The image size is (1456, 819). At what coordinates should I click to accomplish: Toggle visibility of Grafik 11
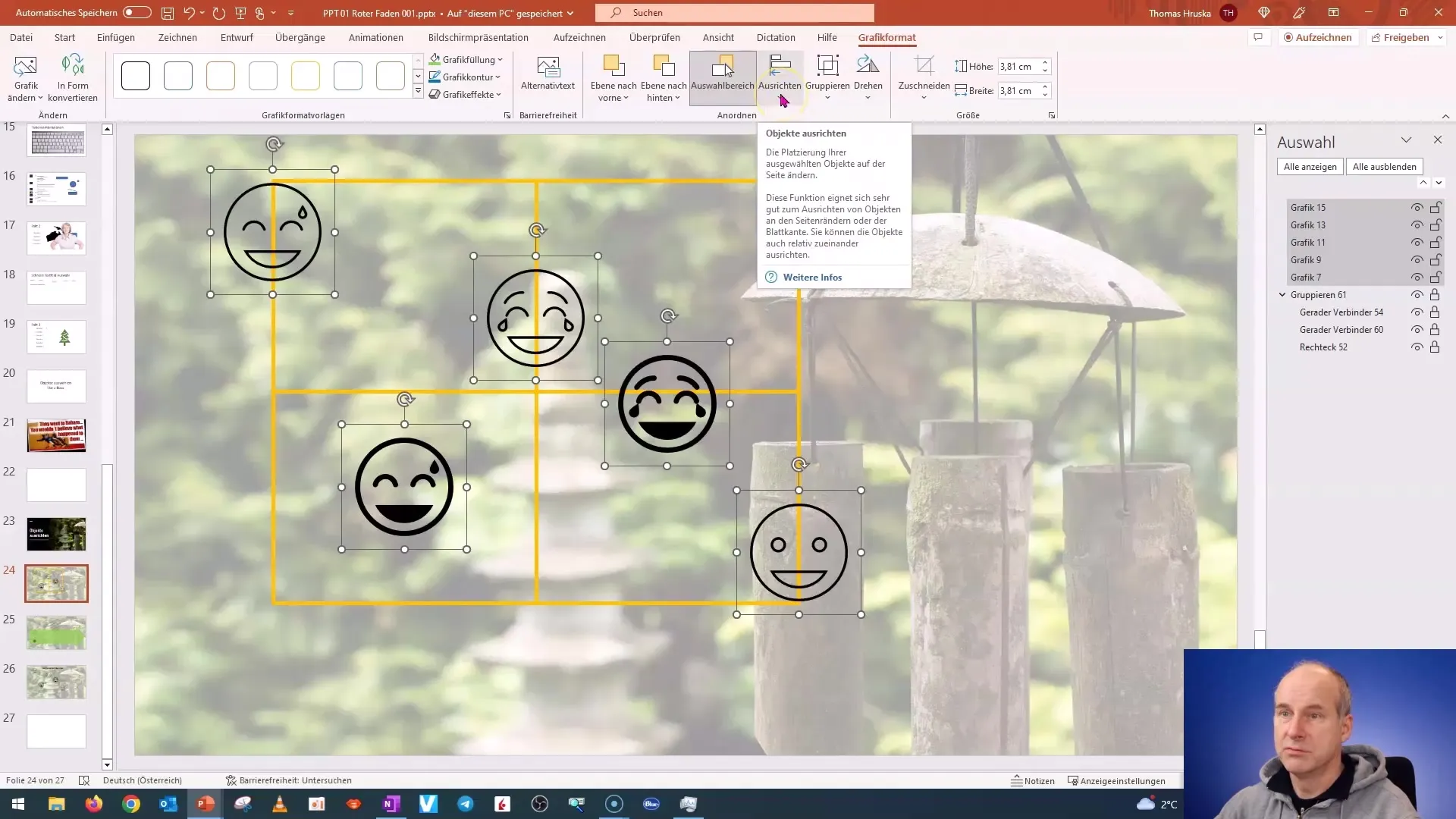click(1417, 243)
